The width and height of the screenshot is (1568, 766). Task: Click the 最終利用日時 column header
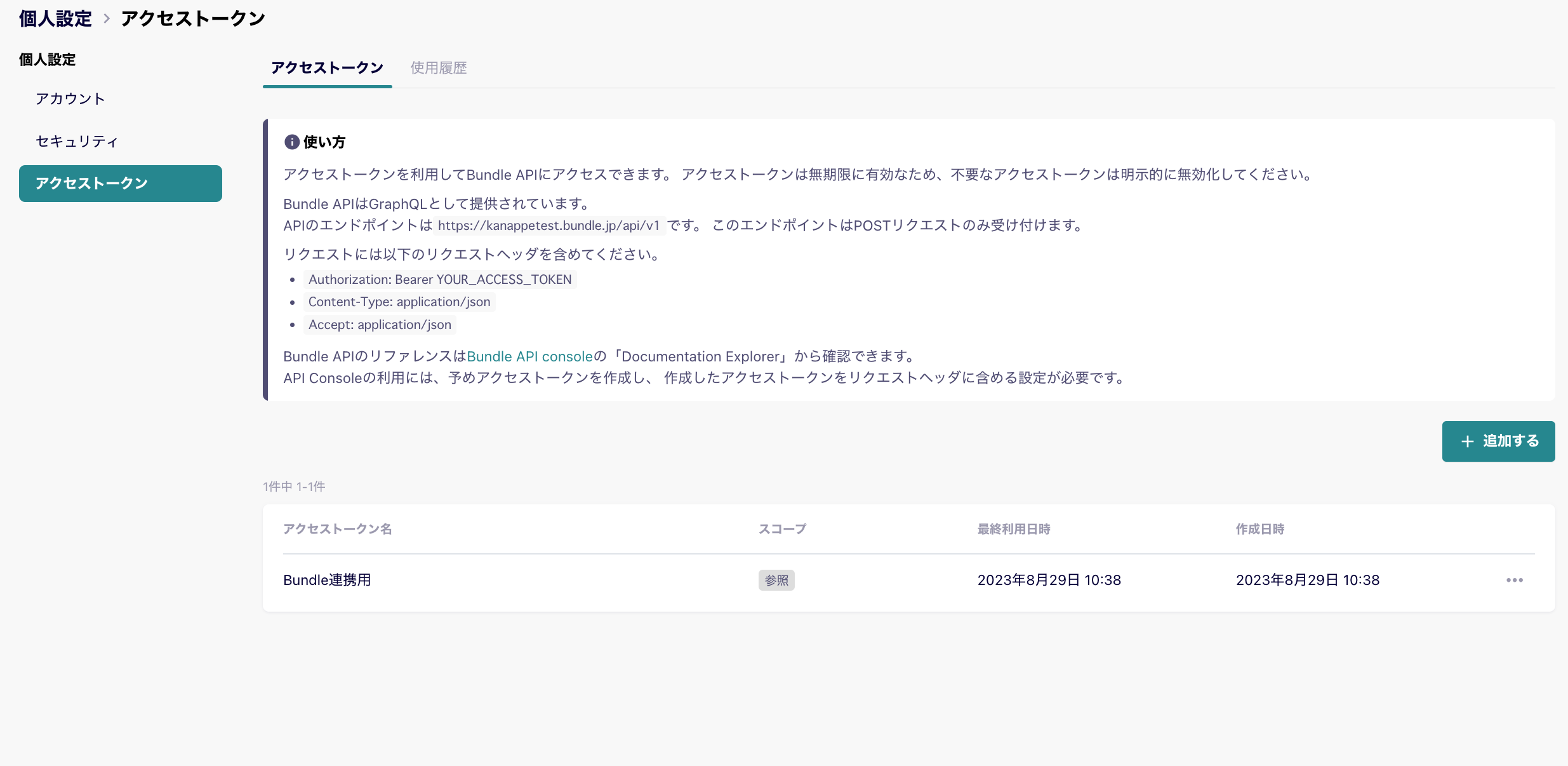[1013, 529]
